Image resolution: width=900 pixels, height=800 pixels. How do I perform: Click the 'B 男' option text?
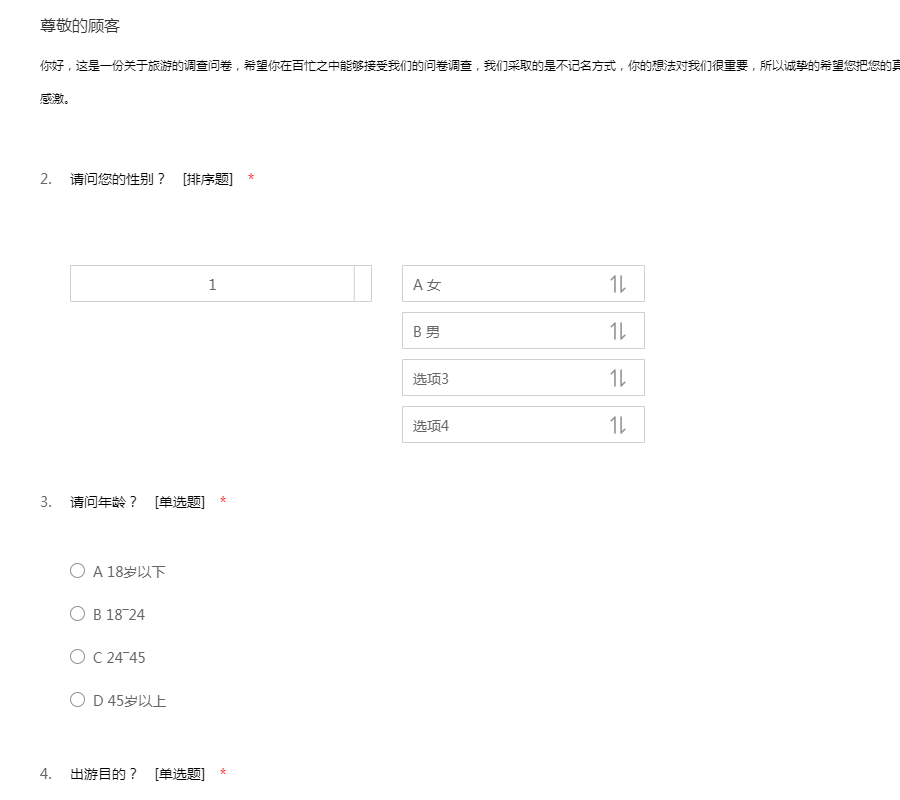pyautogui.click(x=427, y=332)
